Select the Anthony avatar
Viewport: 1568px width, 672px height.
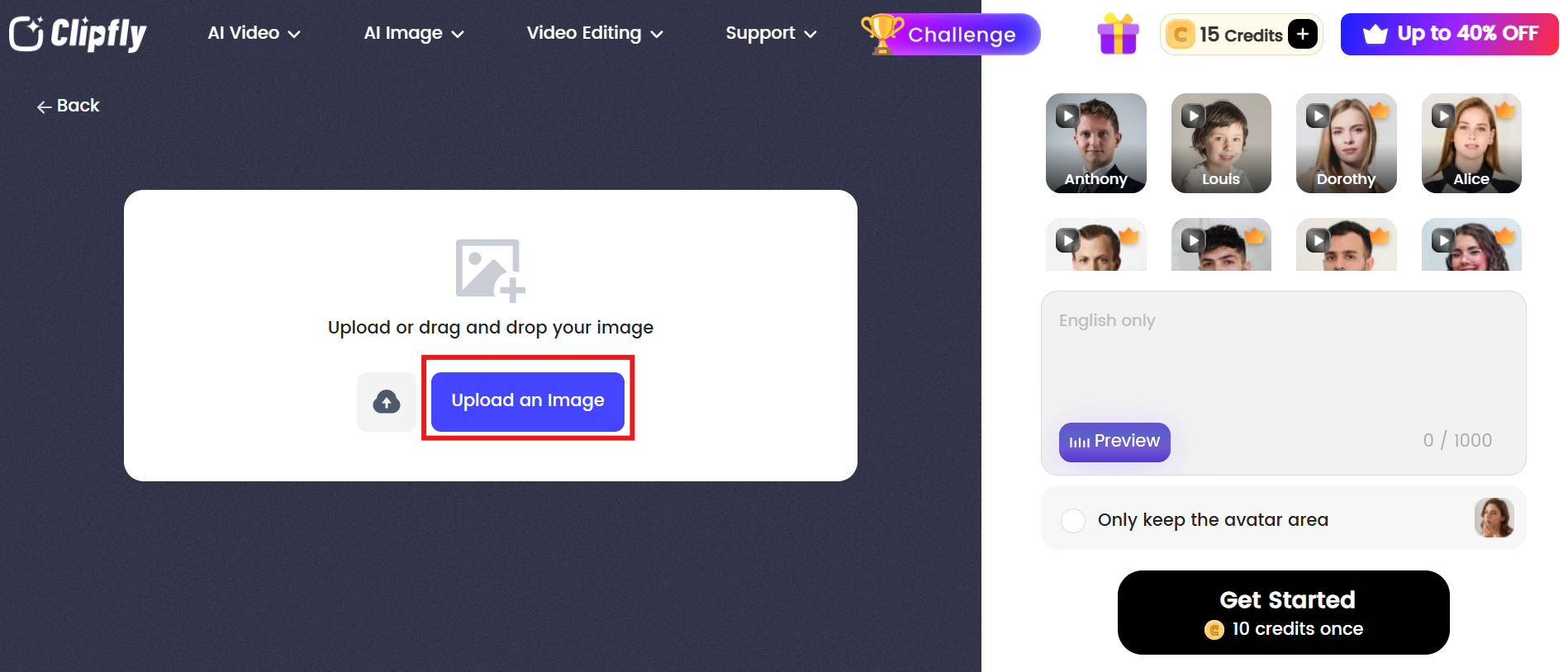click(1096, 143)
